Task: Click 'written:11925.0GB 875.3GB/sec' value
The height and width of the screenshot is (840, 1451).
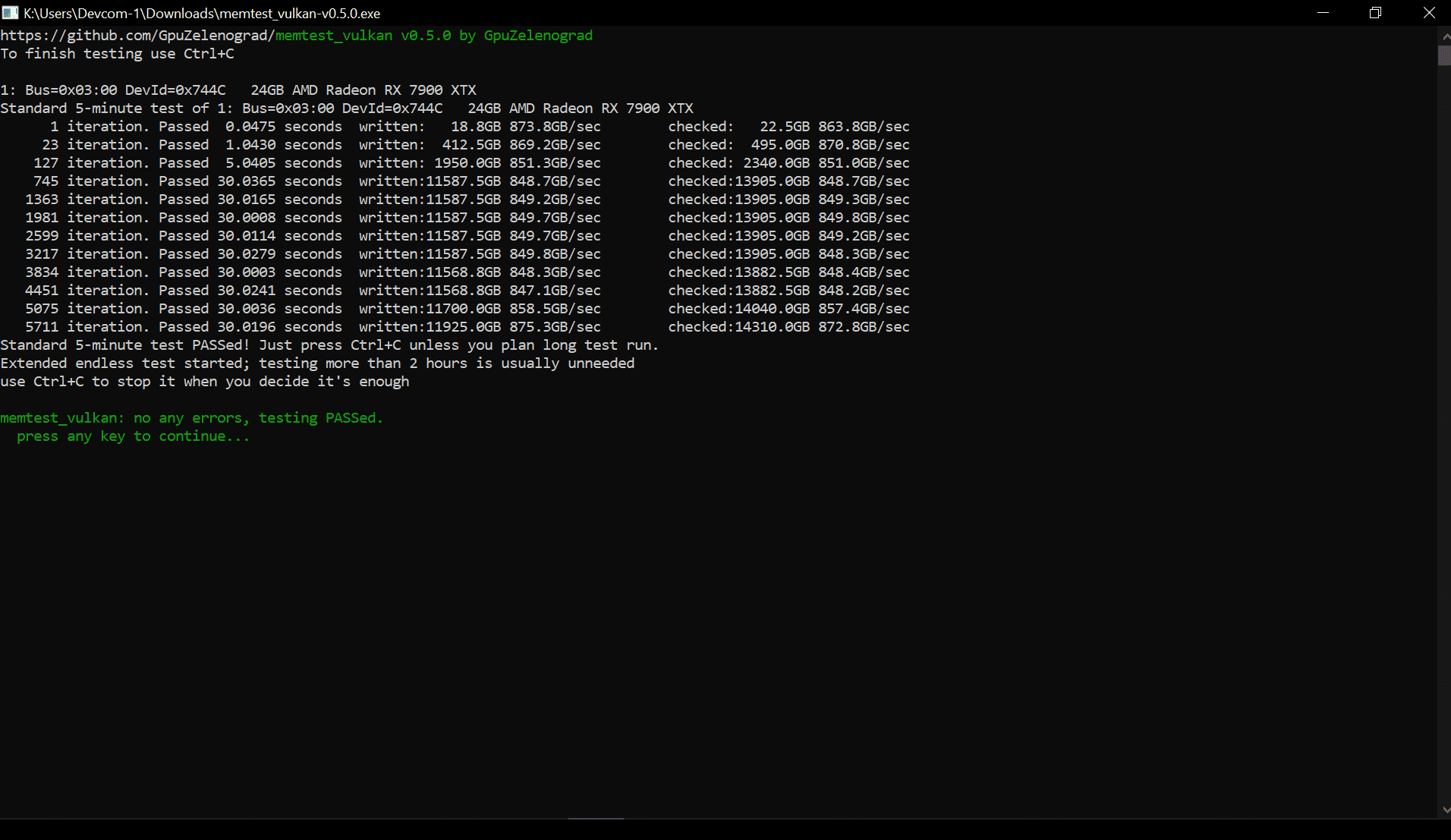Action: [x=480, y=327]
